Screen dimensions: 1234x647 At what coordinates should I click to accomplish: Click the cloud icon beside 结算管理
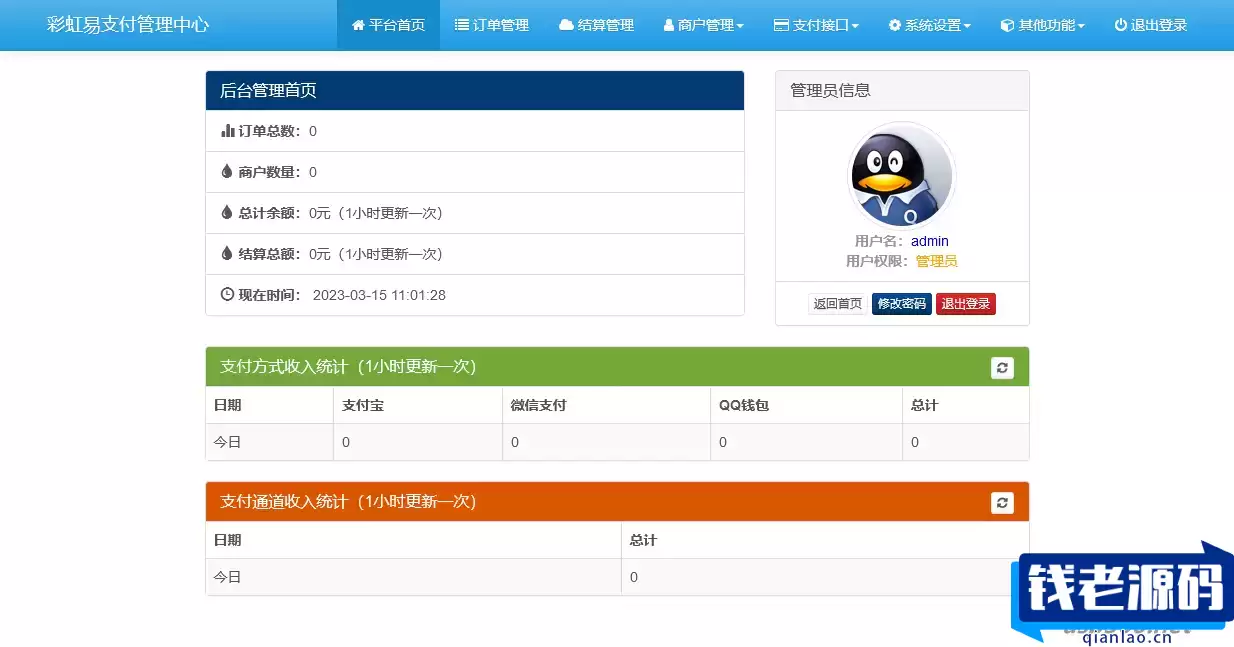566,25
